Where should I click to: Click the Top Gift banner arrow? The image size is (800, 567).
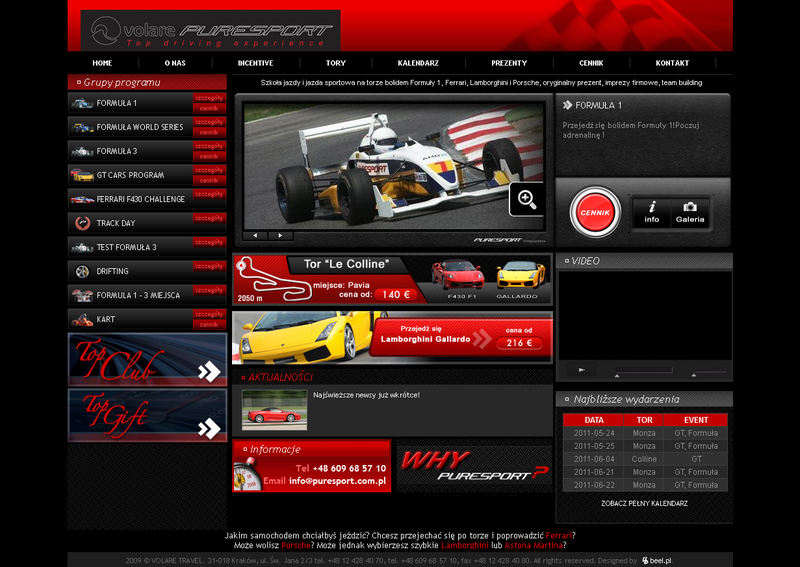pyautogui.click(x=208, y=429)
